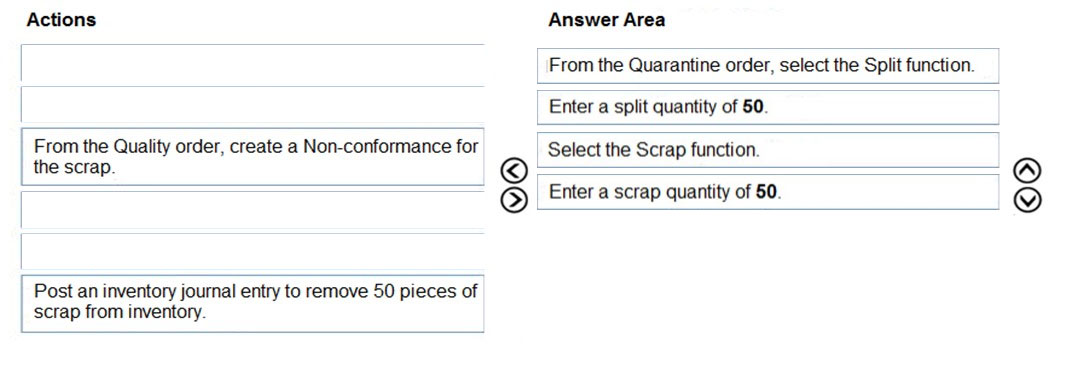The width and height of the screenshot is (1074, 367).
Task: Click the Answer Area heading
Action: (x=606, y=20)
